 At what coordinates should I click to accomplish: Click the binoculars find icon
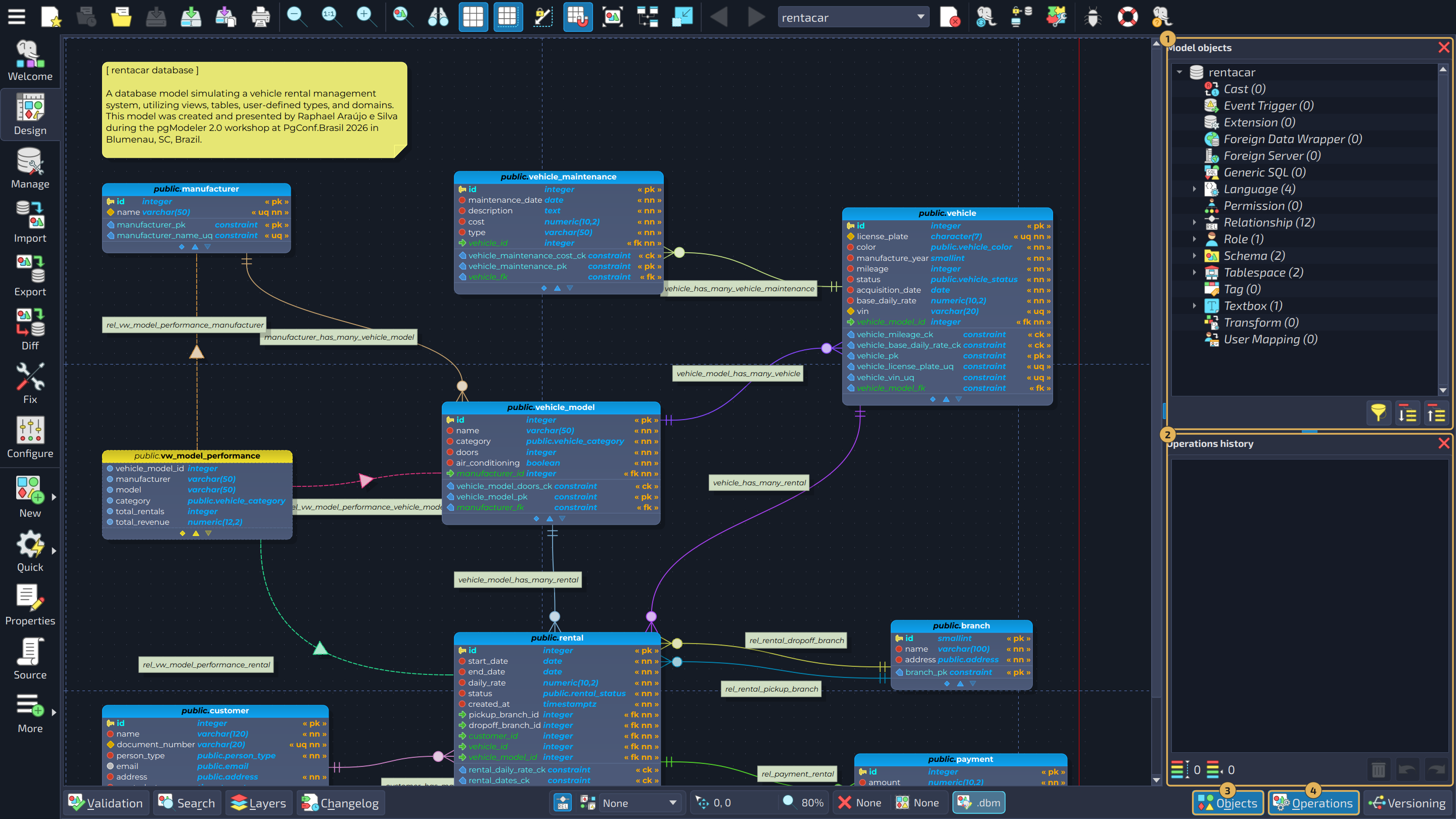click(438, 17)
